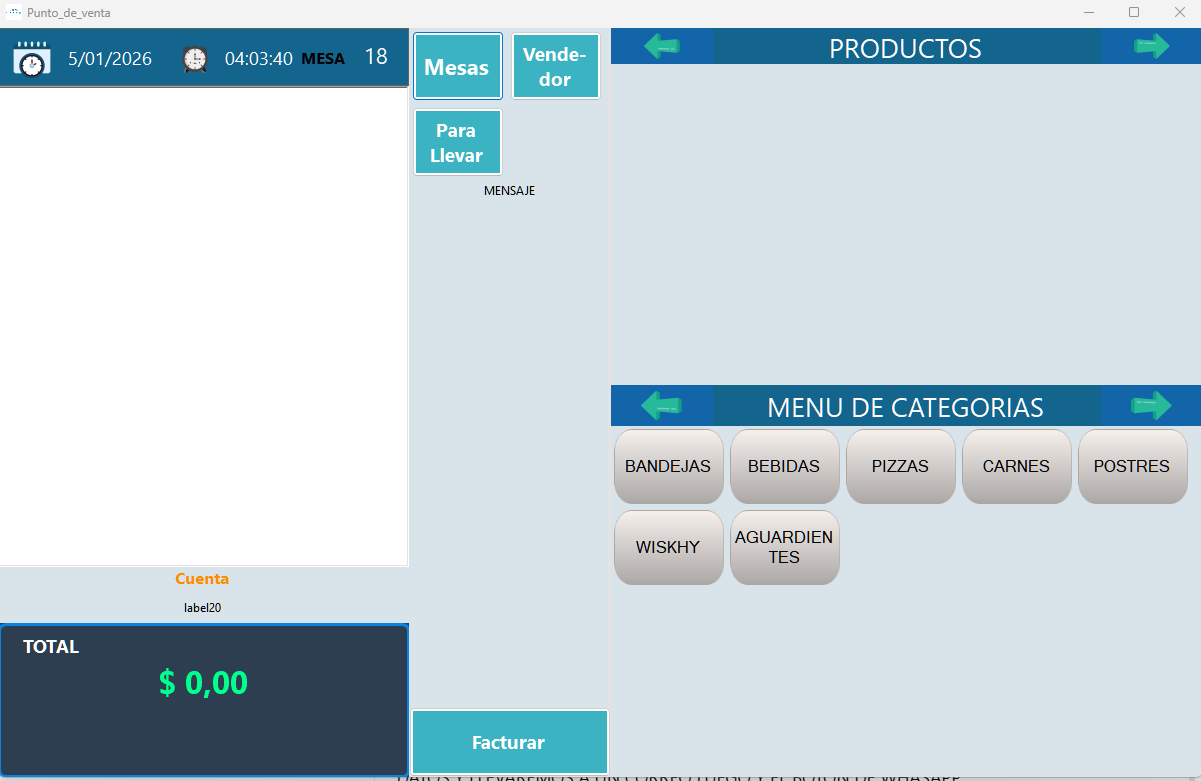Open the CARNES category
This screenshot has width=1201, height=781.
1016,467
